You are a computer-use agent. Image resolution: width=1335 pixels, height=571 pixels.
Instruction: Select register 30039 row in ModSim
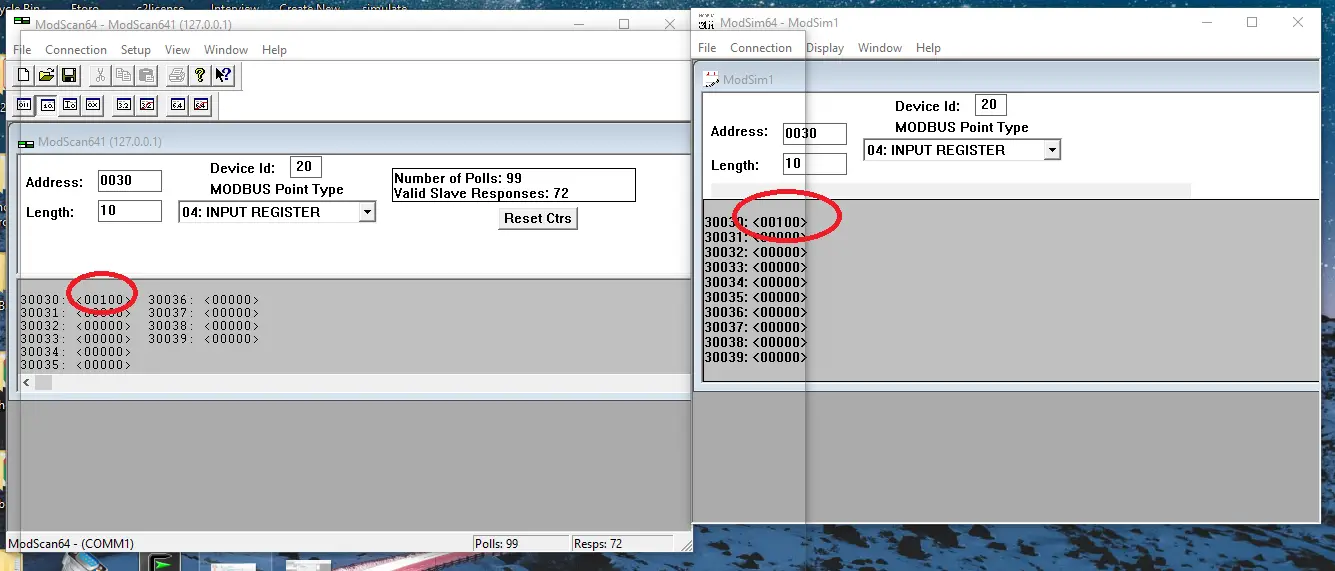pyautogui.click(x=756, y=357)
